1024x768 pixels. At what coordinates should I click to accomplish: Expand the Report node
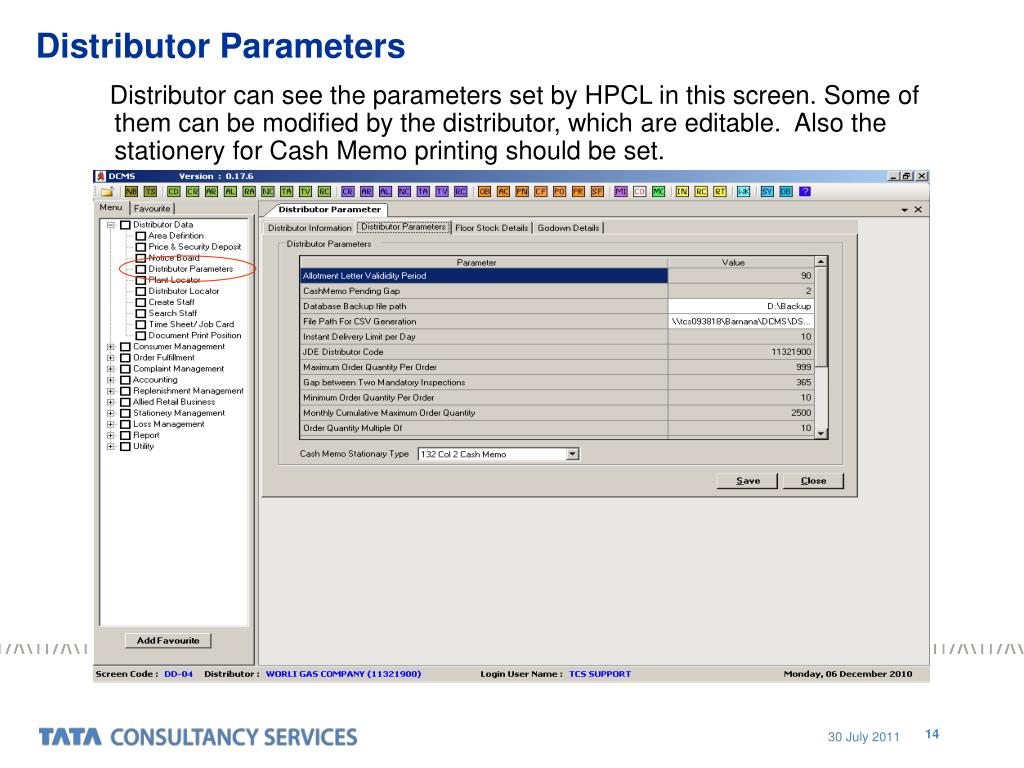(x=111, y=436)
